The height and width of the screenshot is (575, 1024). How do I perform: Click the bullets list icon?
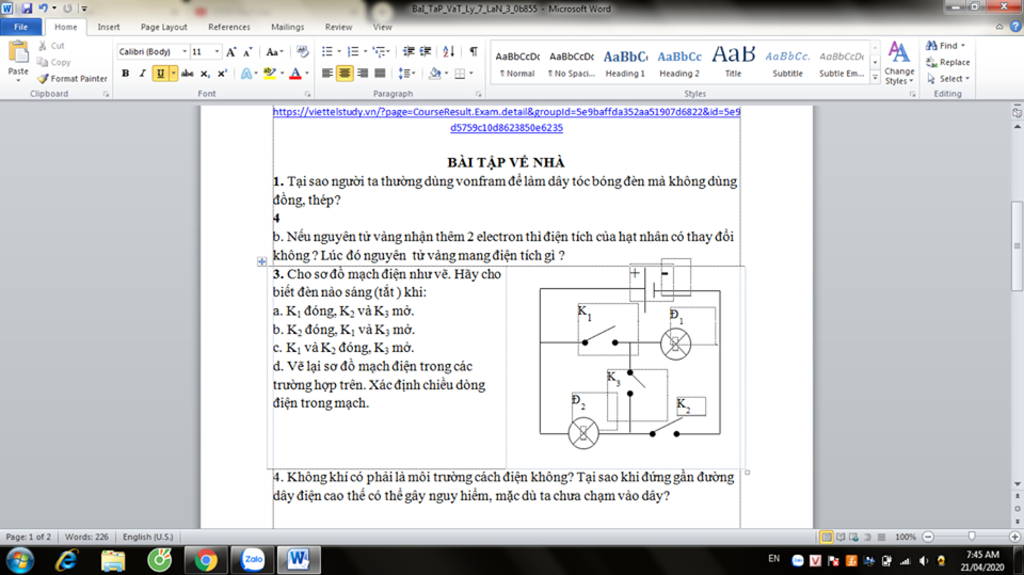pos(327,52)
